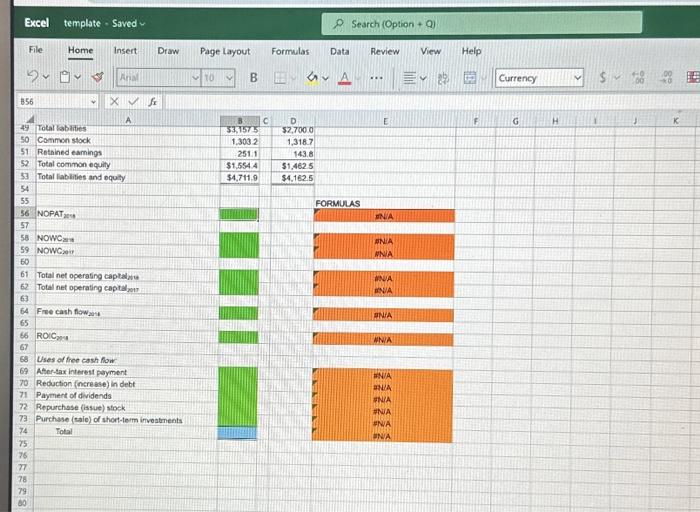This screenshot has height=512, width=700.
Task: Click the Retained earnings value 251.1
Action: 240,154
